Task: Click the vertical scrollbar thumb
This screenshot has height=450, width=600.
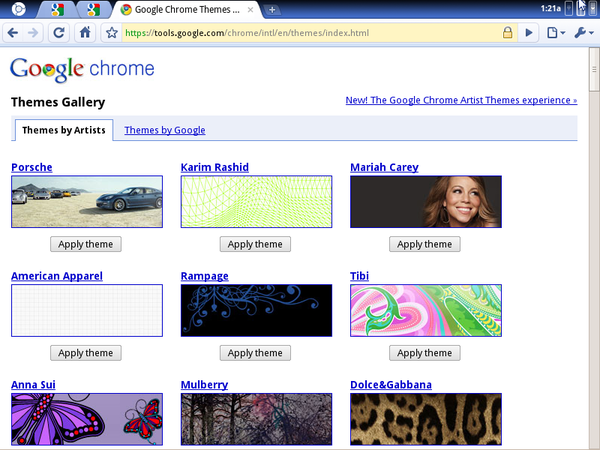Action: [x=594, y=70]
